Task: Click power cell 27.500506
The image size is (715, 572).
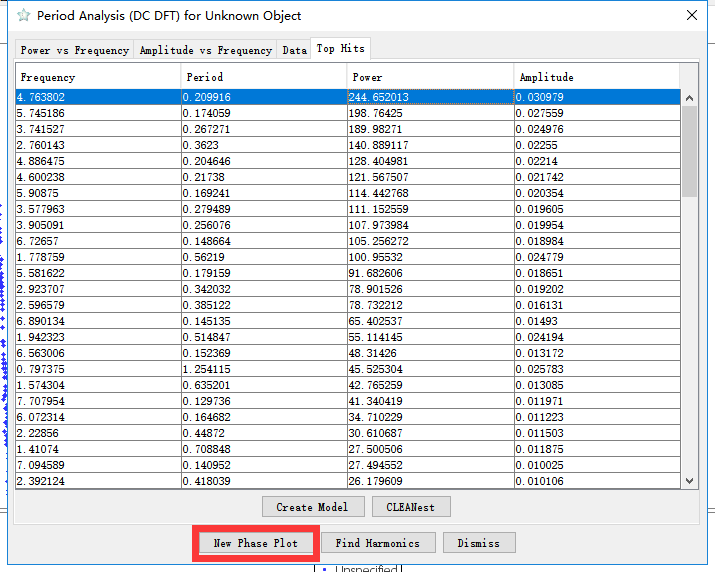Action: point(431,449)
